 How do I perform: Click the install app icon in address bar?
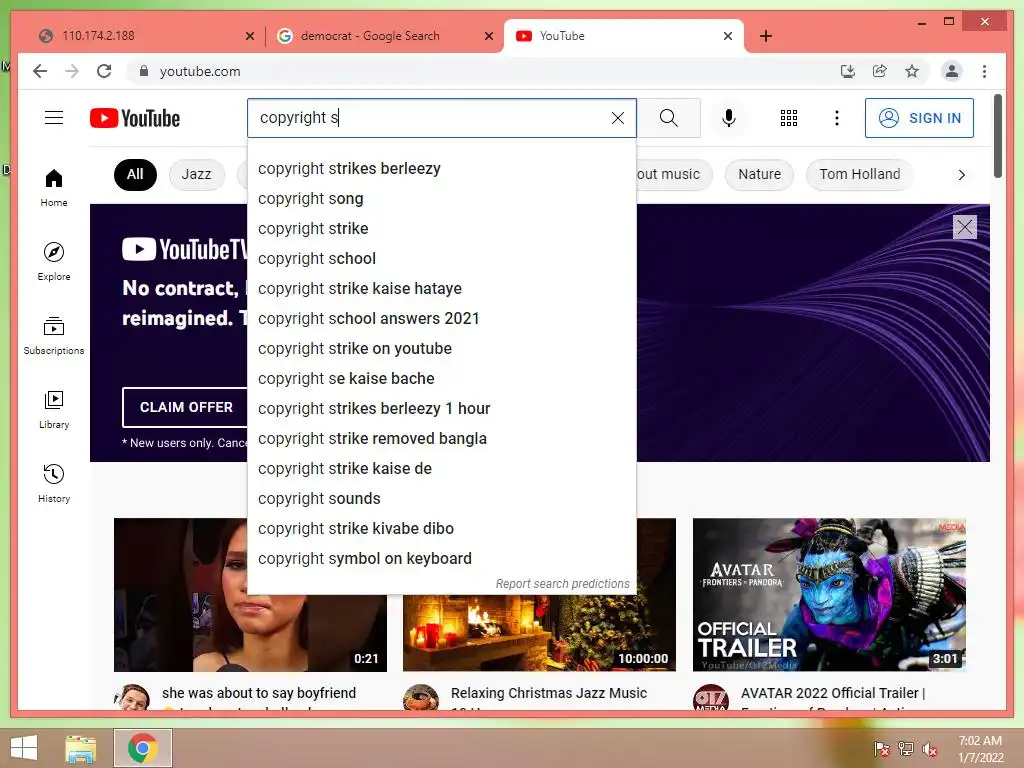coord(848,71)
